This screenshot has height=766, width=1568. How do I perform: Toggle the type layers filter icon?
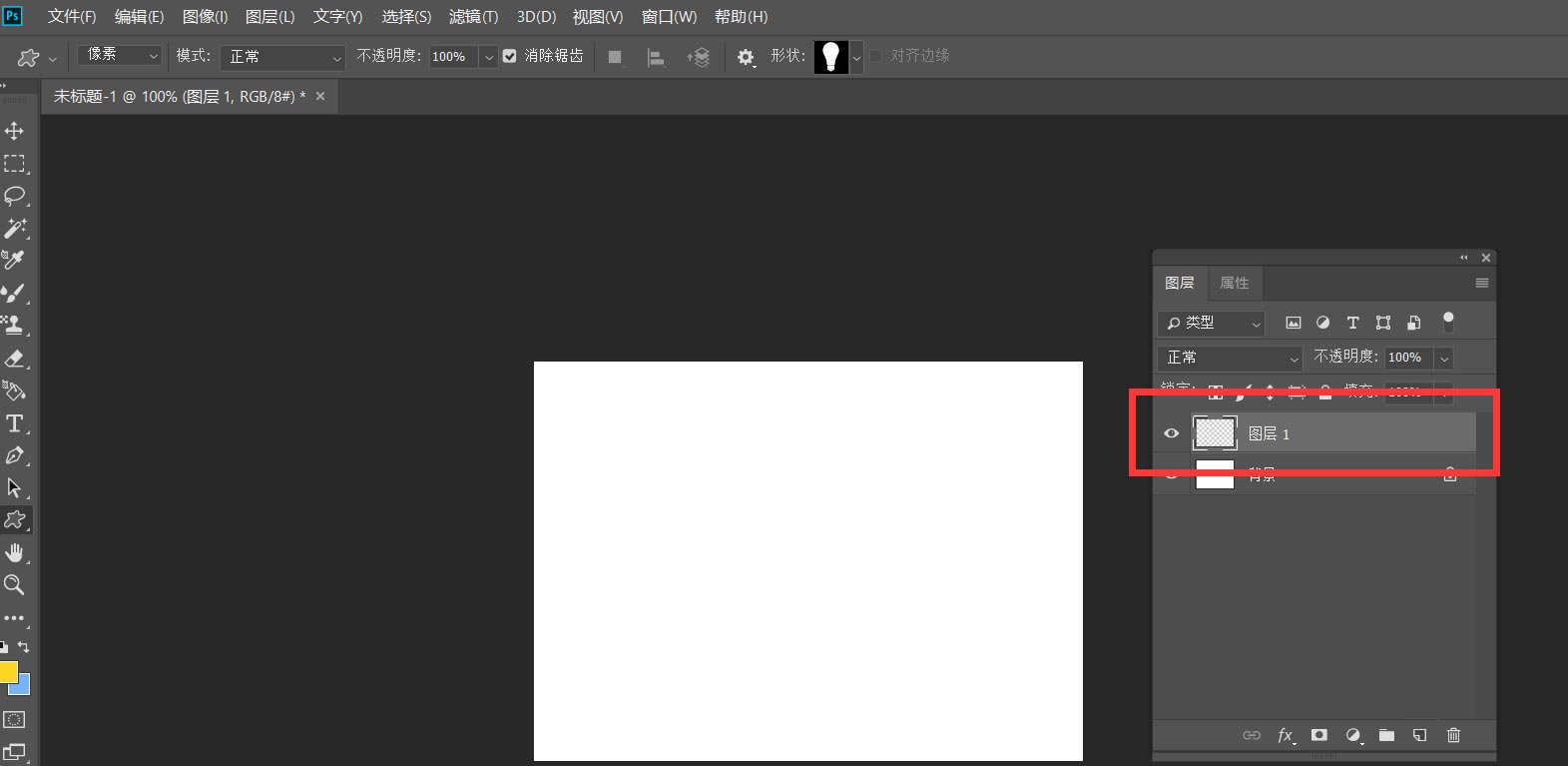[x=1352, y=323]
